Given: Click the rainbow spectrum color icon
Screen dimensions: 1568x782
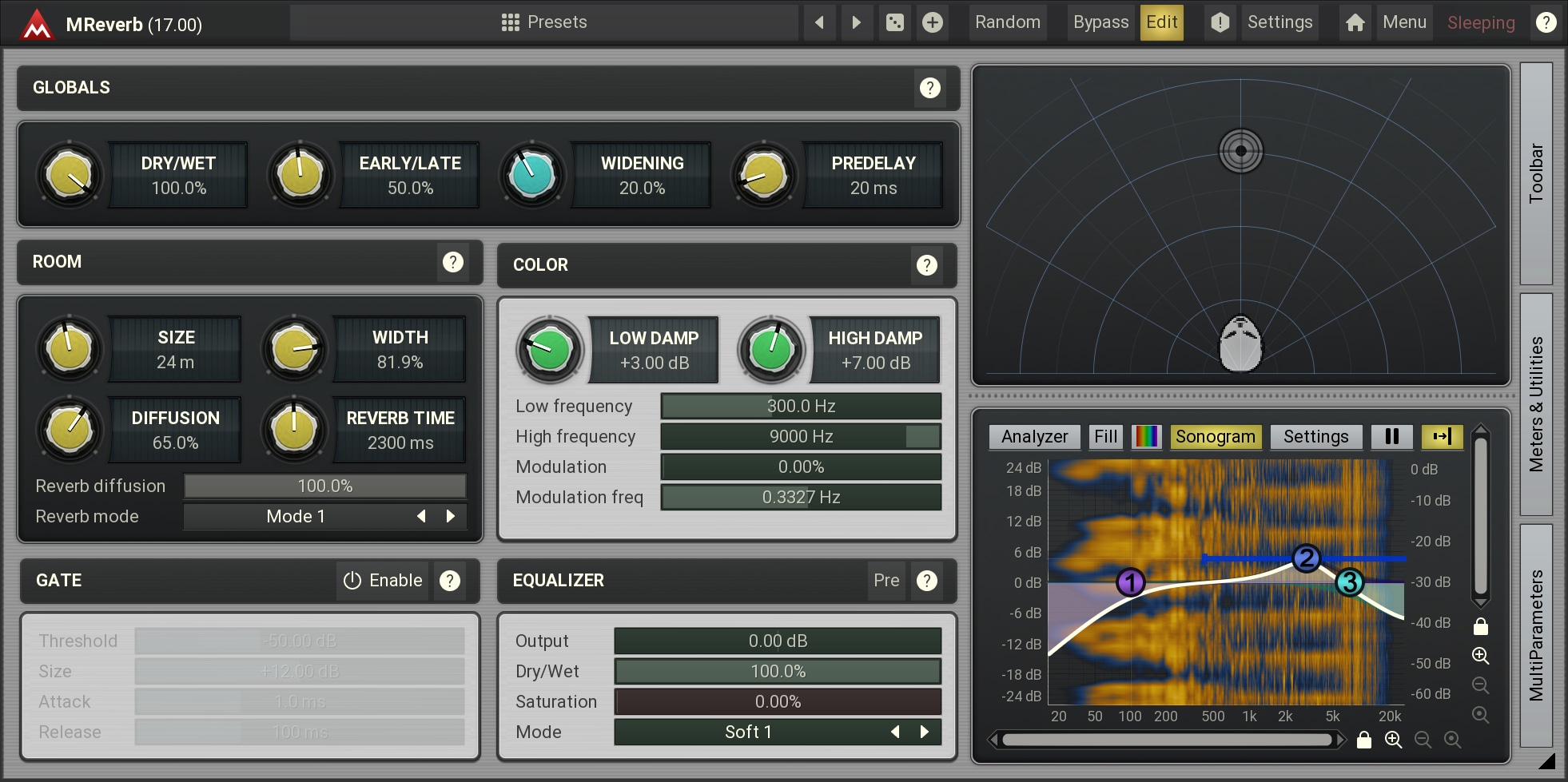Looking at the screenshot, I should point(1147,436).
